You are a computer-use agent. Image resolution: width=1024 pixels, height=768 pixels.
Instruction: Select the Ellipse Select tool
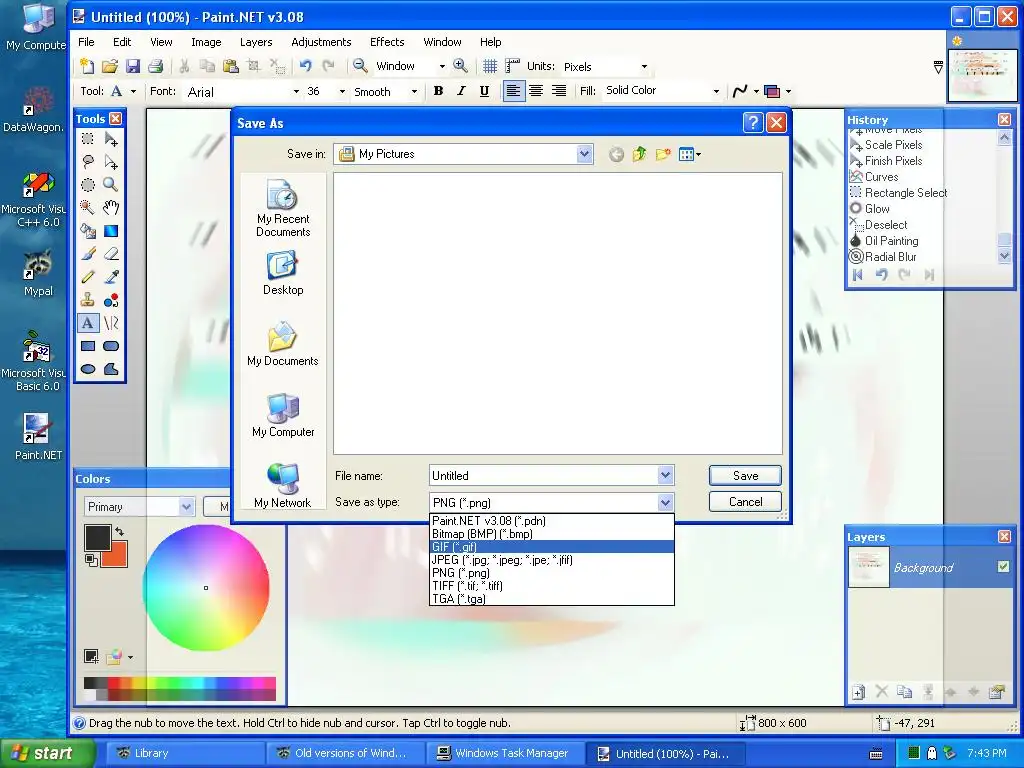coord(88,185)
